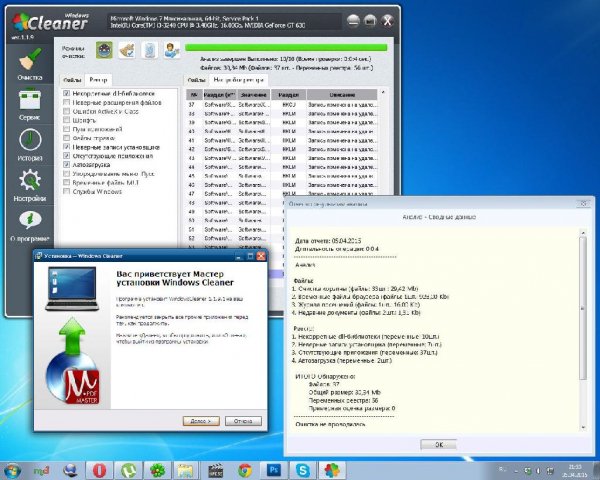
Task: Select row 41 in the results table
Action: click(282, 140)
